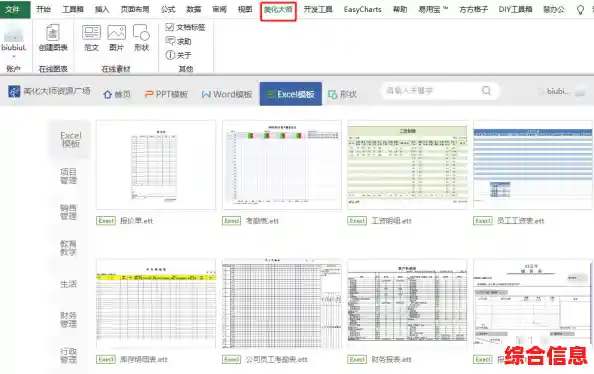Open the 易用宝 ribbon tab
The height and width of the screenshot is (374, 594).
pos(433,9)
